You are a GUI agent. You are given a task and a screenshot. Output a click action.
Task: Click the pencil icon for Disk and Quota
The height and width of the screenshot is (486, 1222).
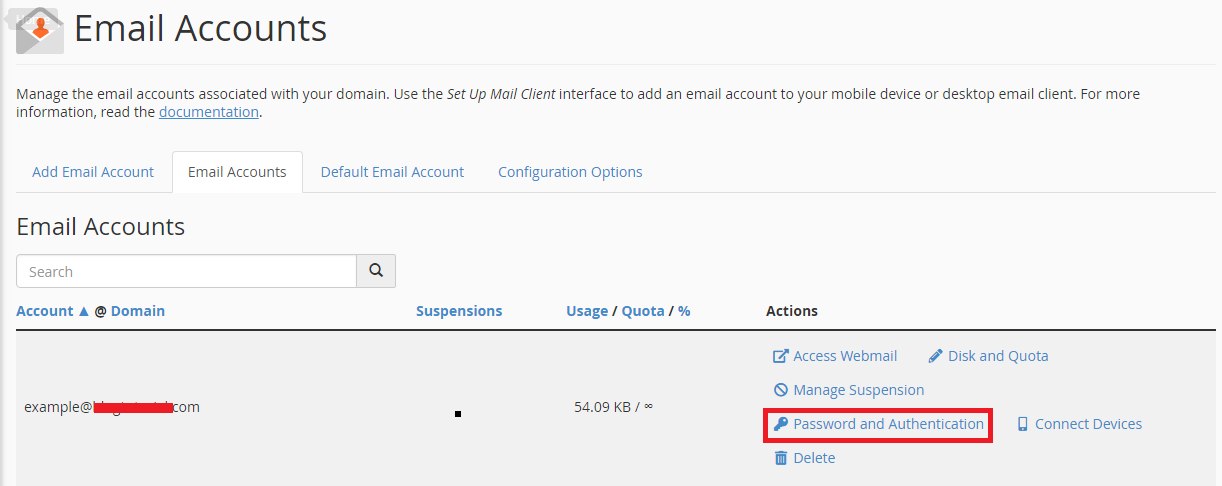click(935, 356)
